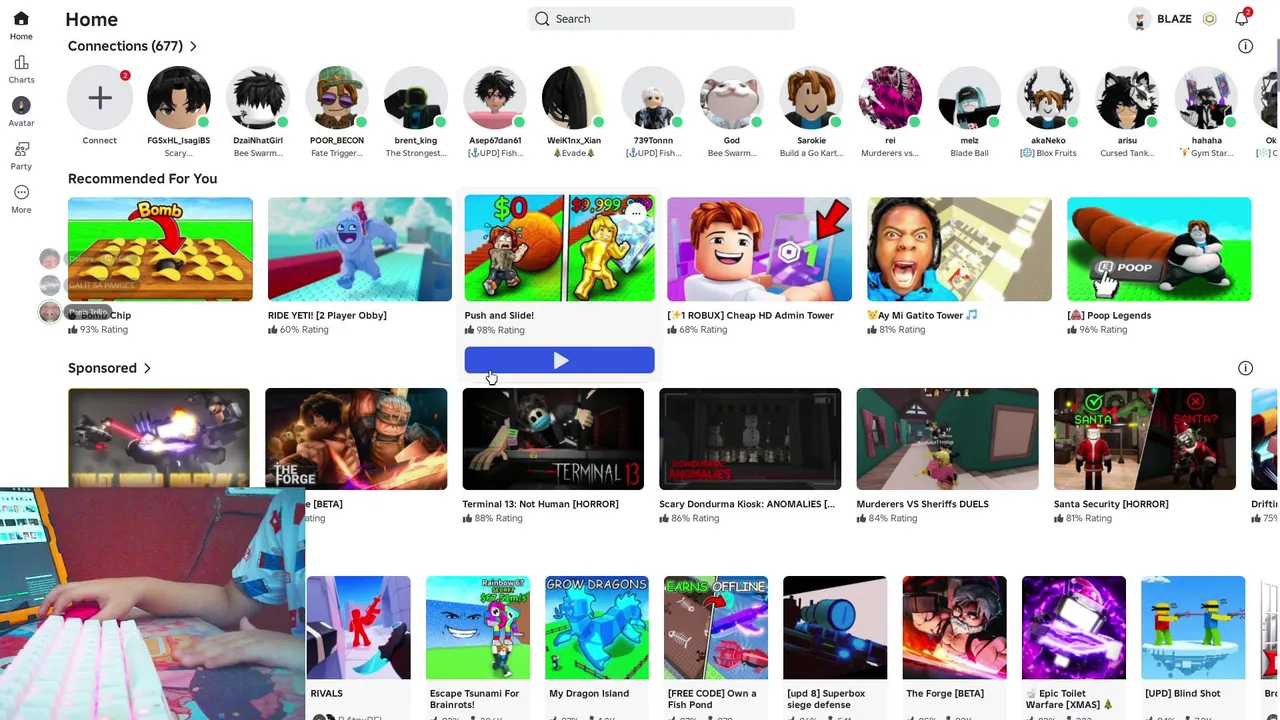This screenshot has height=720, width=1280.
Task: Open My Dragon Island thumbnail
Action: pyautogui.click(x=597, y=628)
